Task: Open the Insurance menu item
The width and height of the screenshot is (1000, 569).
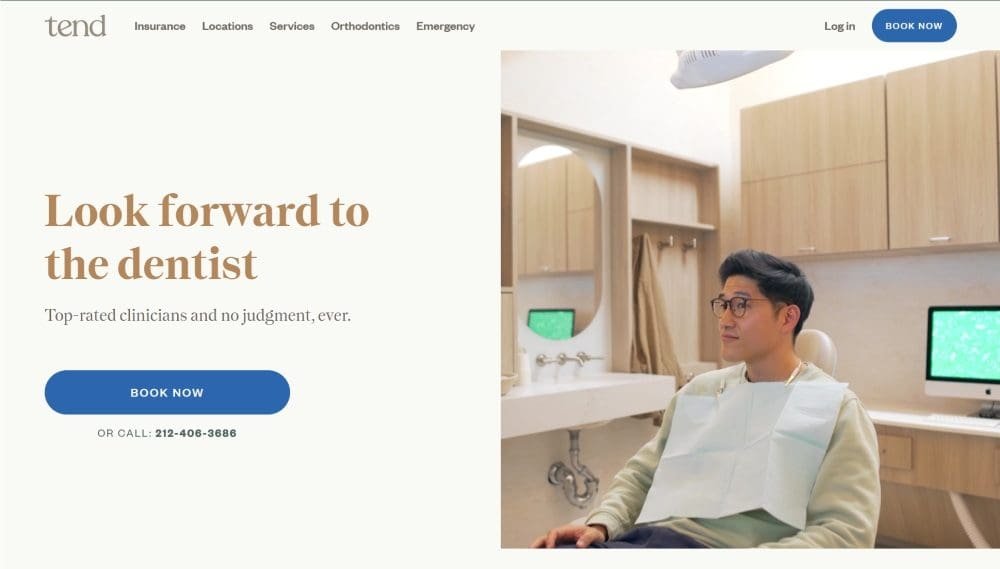Action: pos(159,26)
